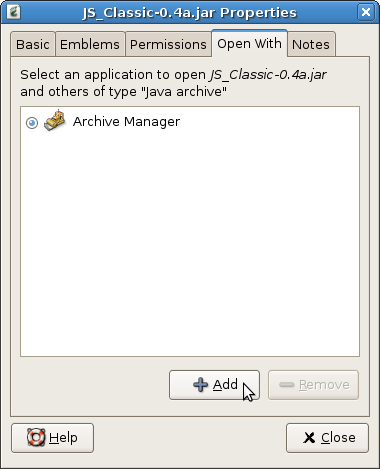This screenshot has height=469, width=380.
Task: Select the Archive Manager radio button
Action: point(32,123)
